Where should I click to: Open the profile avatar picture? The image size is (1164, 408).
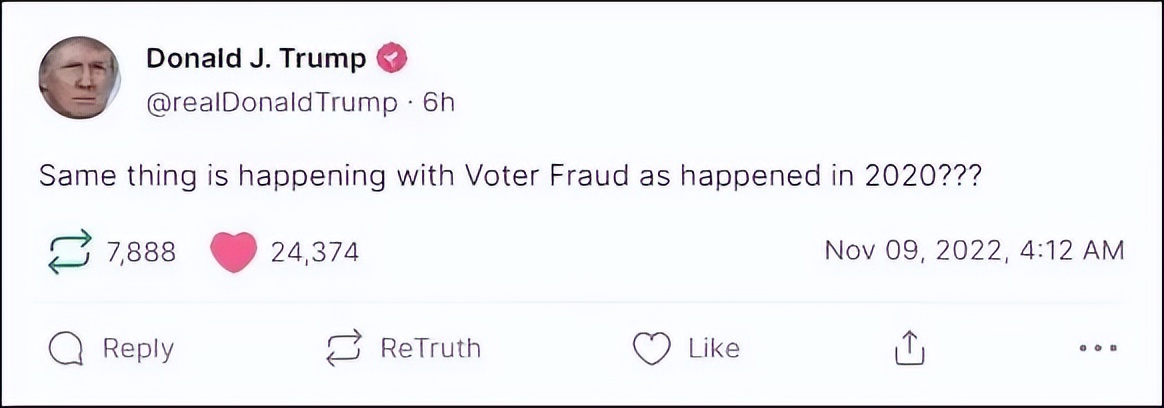(x=79, y=79)
